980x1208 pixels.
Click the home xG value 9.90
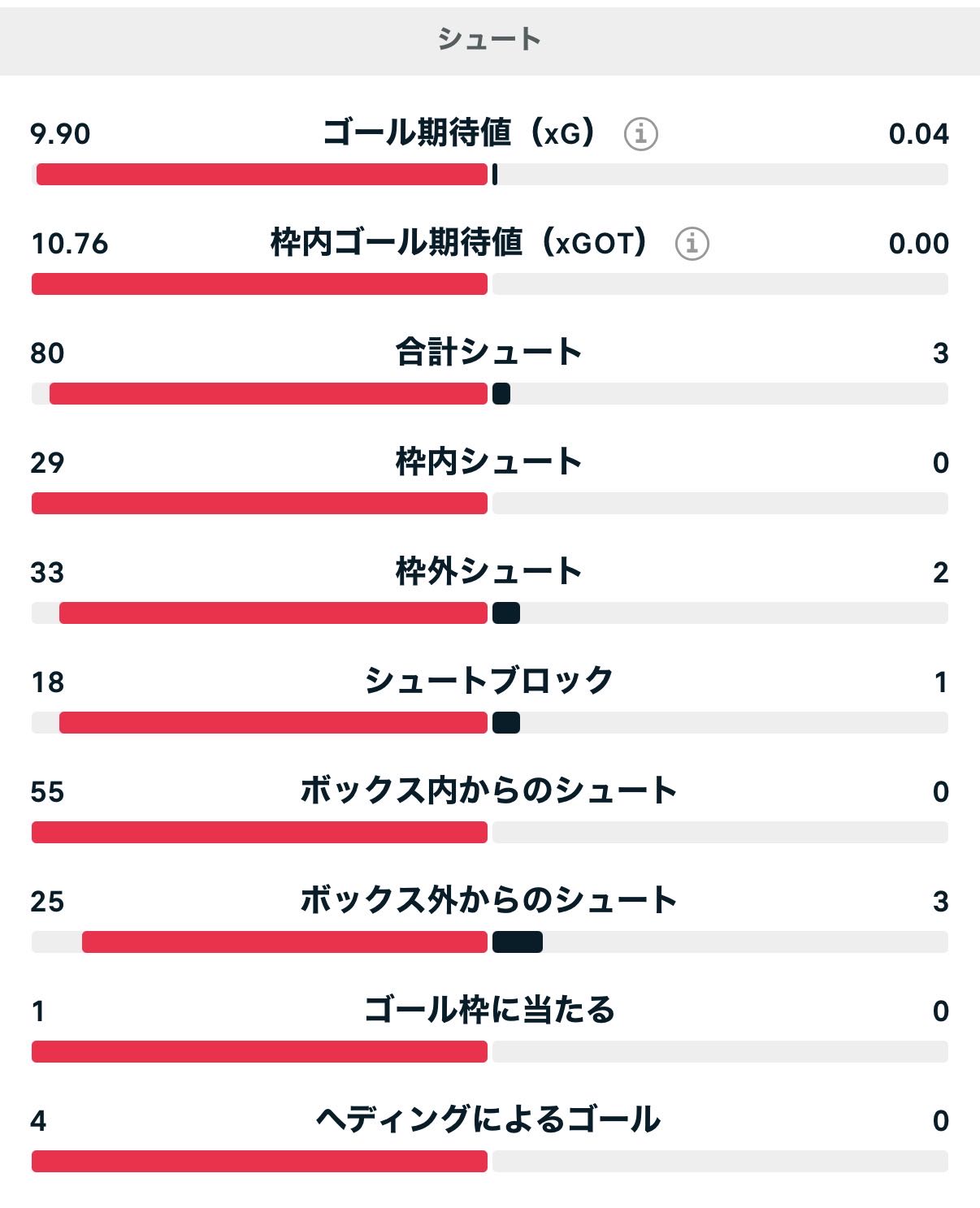pyautogui.click(x=60, y=133)
